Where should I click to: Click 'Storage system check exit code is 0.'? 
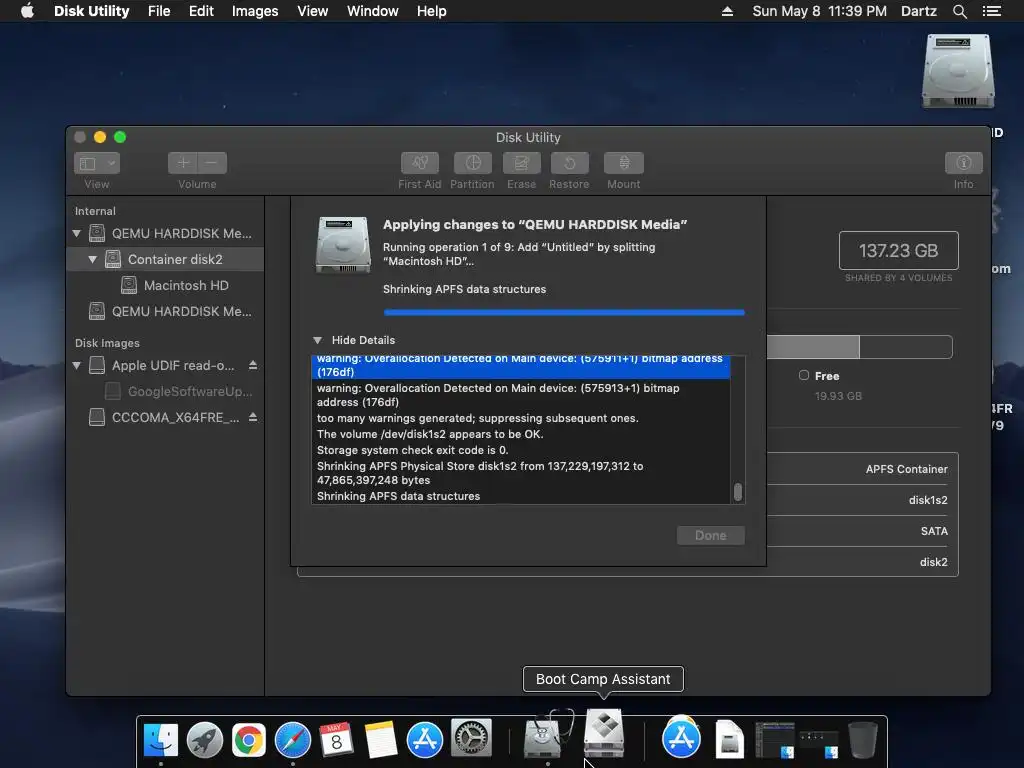click(413, 450)
